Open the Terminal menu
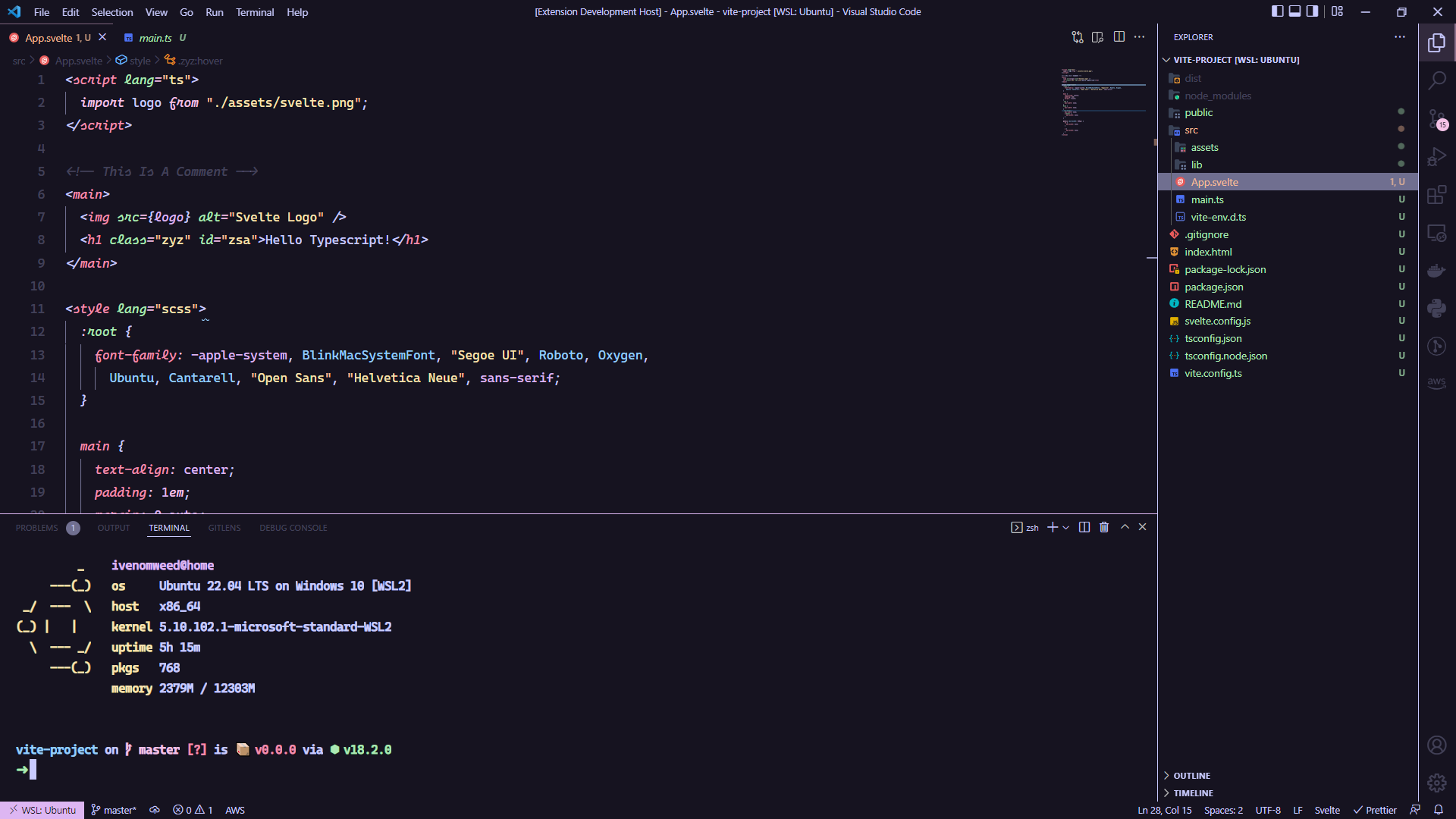The width and height of the screenshot is (1456, 819). pos(254,12)
